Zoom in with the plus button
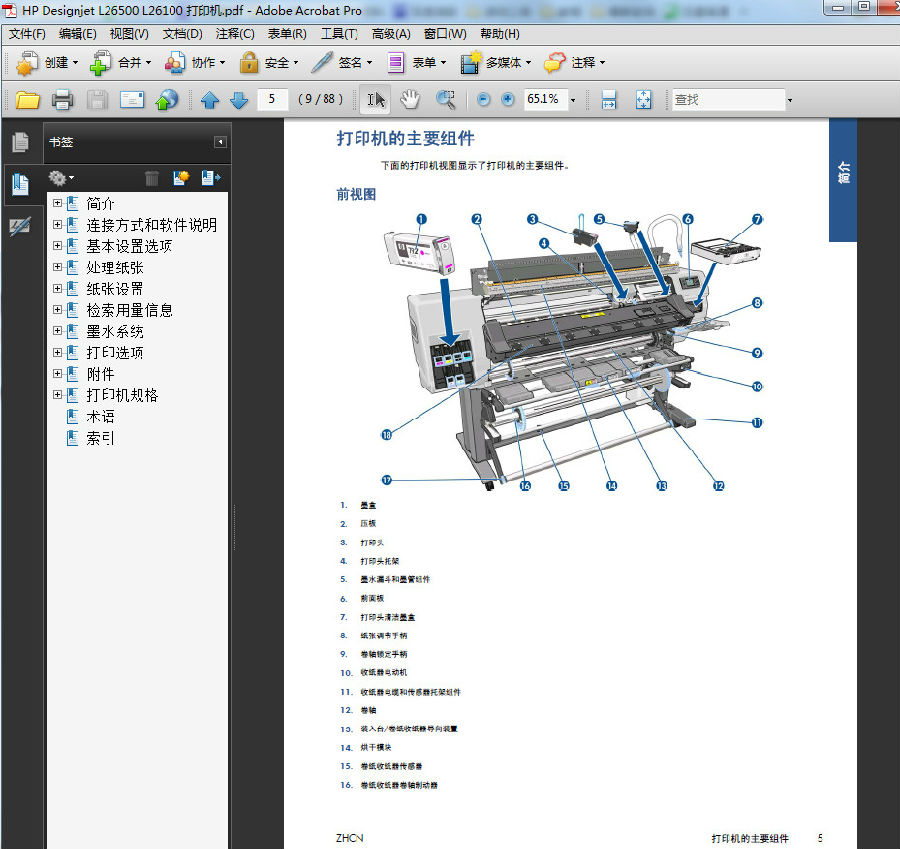Image resolution: width=900 pixels, height=849 pixels. [507, 100]
